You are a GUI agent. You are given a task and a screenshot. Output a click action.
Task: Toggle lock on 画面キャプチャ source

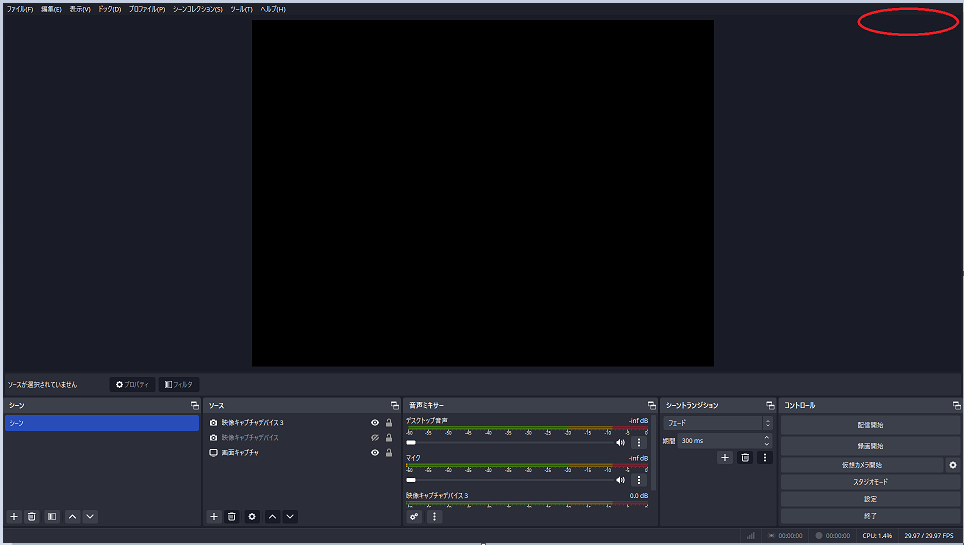click(389, 452)
